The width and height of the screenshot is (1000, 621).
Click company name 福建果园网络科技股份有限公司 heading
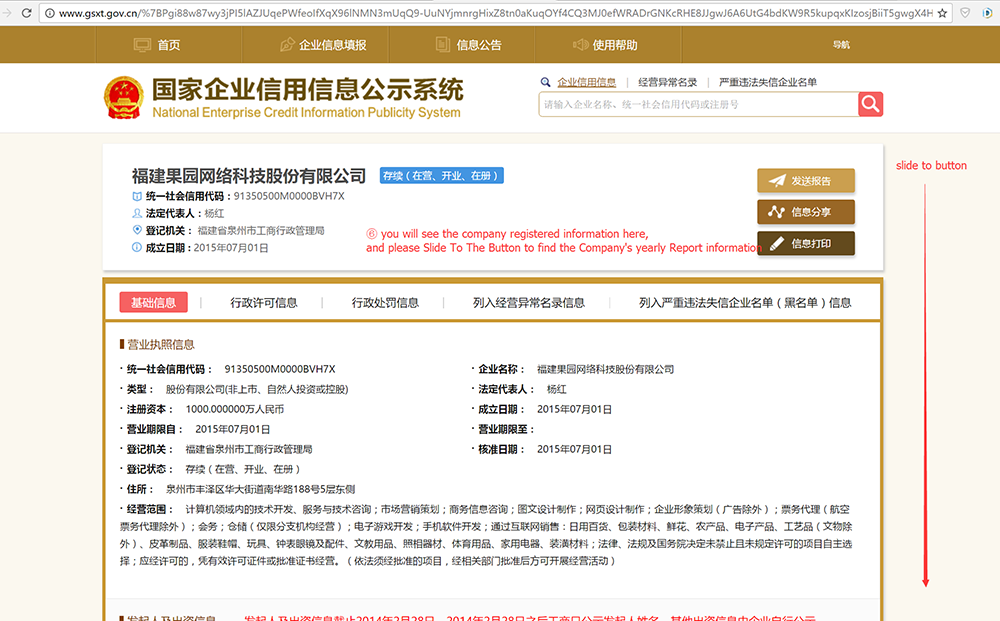(249, 175)
